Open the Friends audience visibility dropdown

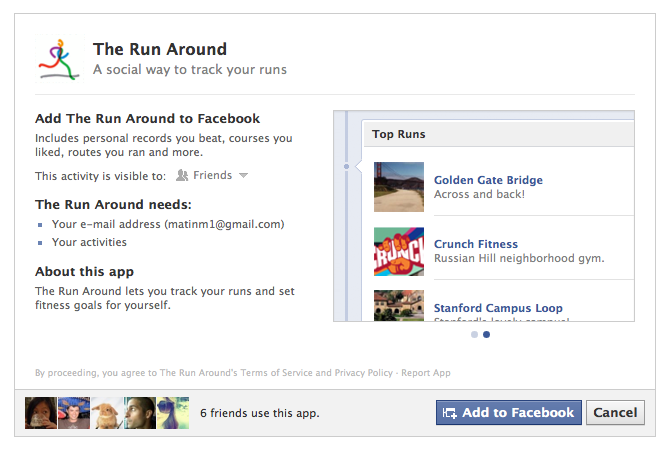(x=212, y=175)
